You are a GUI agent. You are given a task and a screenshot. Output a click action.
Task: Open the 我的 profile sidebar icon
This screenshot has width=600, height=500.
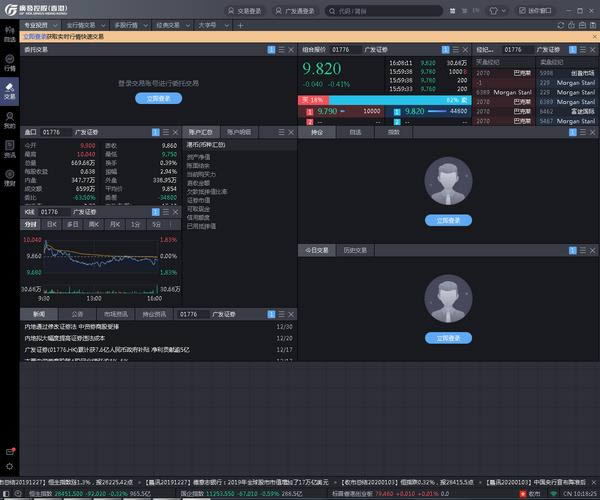[10, 120]
